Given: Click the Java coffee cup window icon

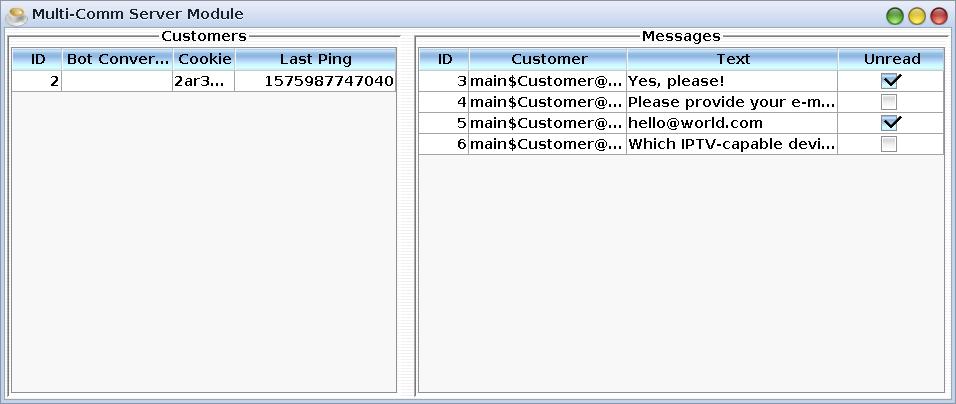Looking at the screenshot, I should pyautogui.click(x=16, y=15).
